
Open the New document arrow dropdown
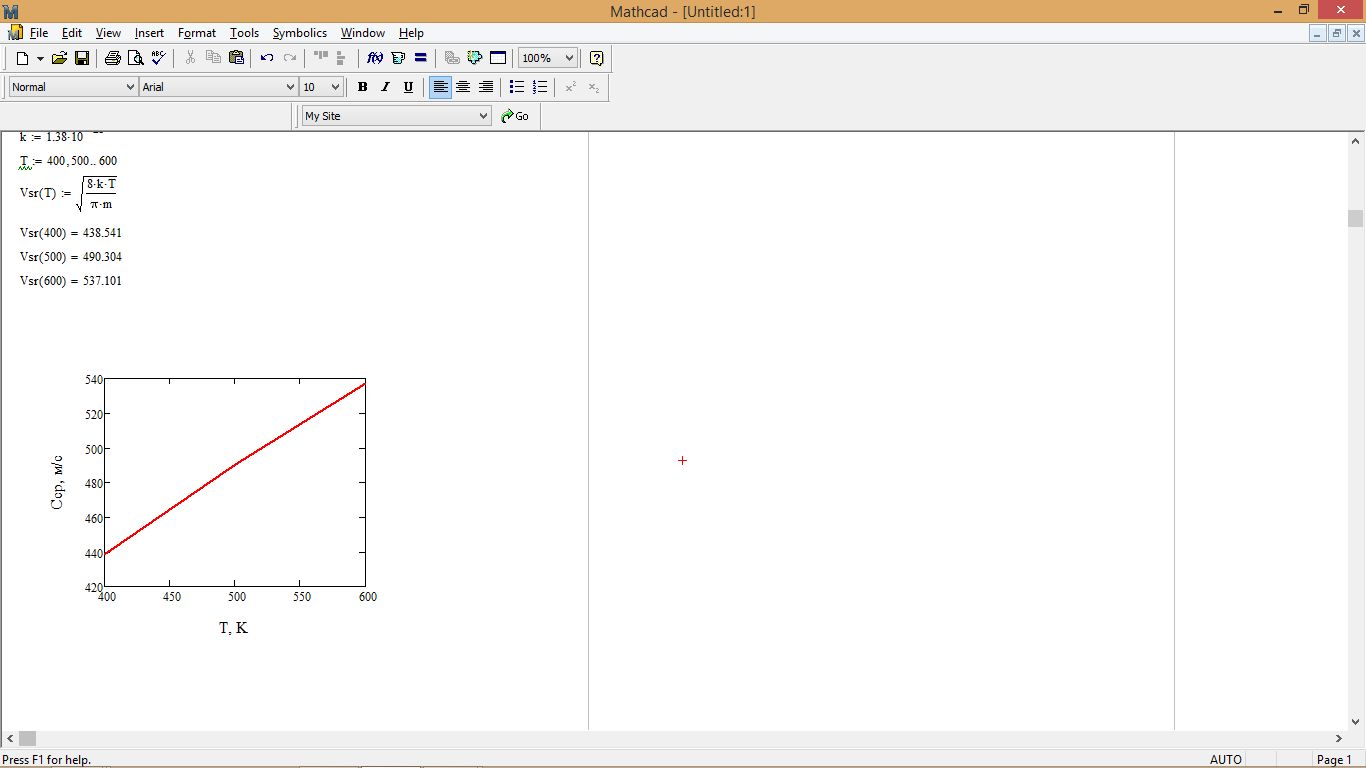40,58
